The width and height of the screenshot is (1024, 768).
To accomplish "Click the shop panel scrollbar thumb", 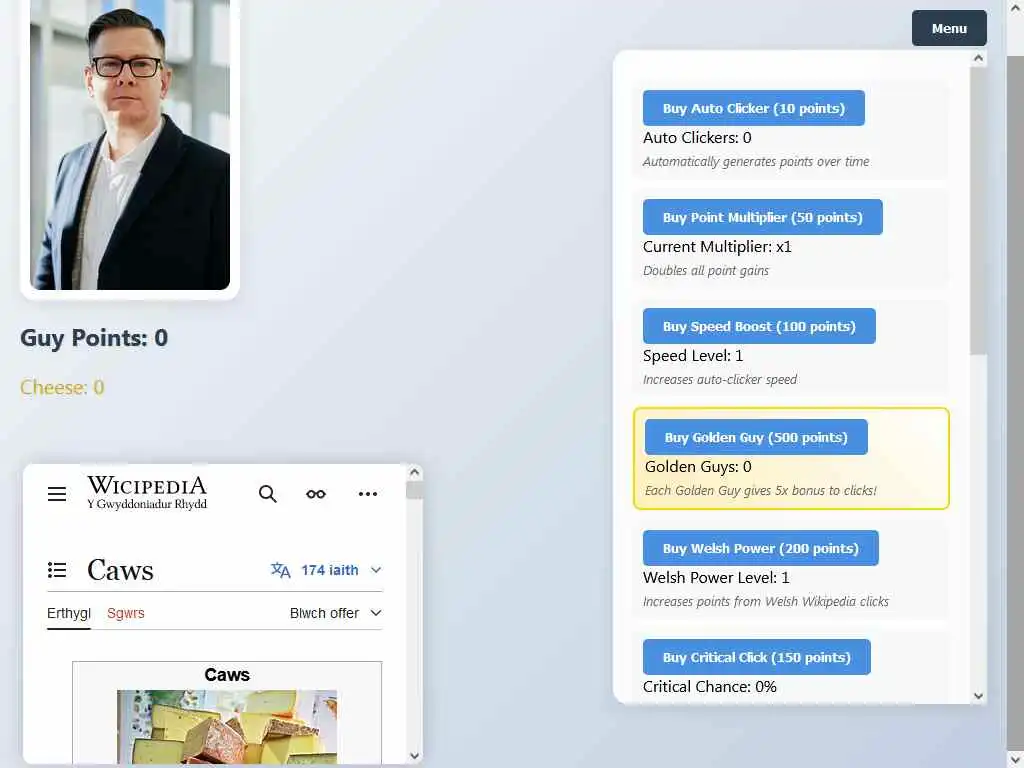I will [x=978, y=210].
